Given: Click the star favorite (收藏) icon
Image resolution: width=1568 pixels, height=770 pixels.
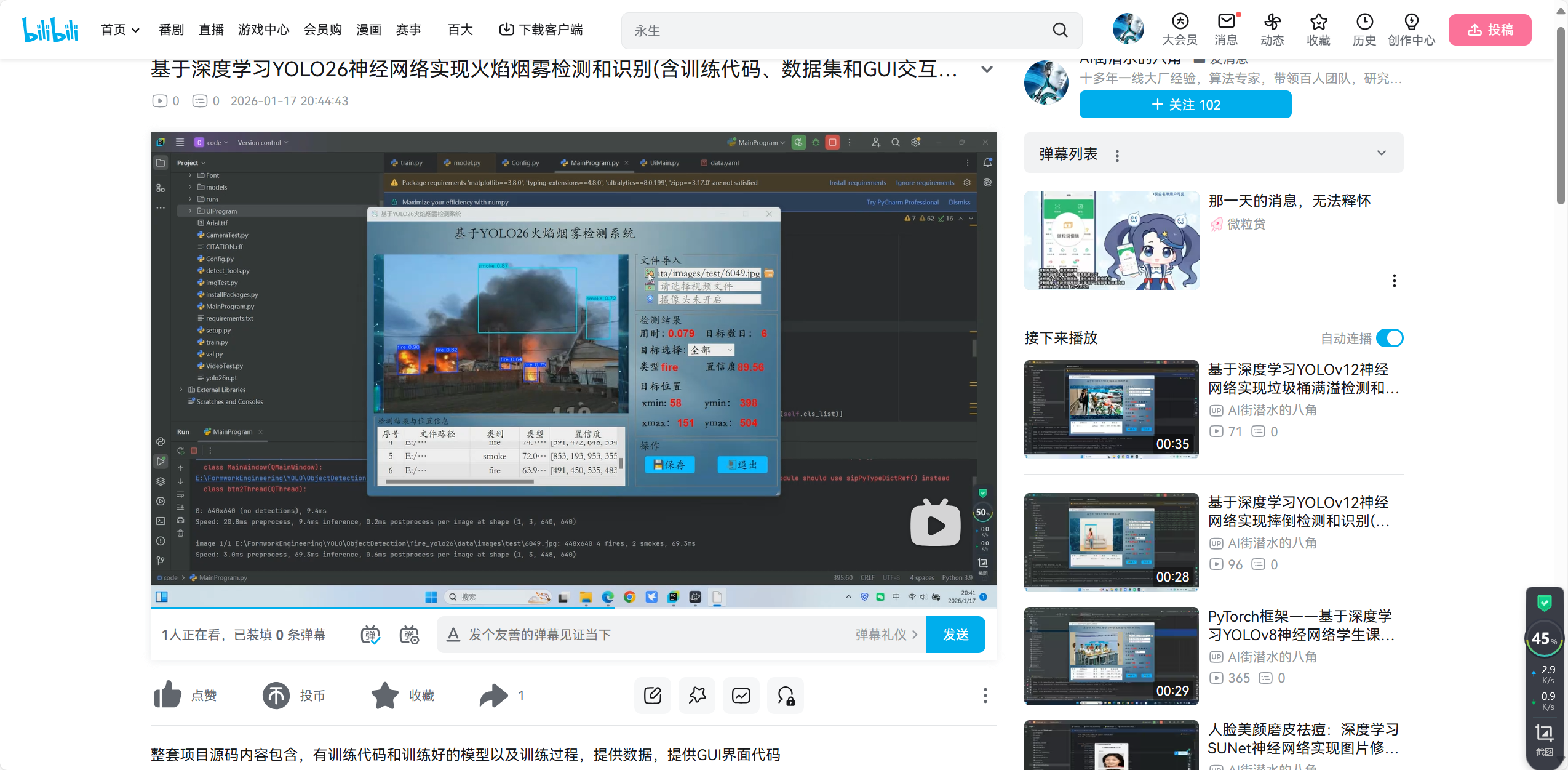Looking at the screenshot, I should pos(385,696).
